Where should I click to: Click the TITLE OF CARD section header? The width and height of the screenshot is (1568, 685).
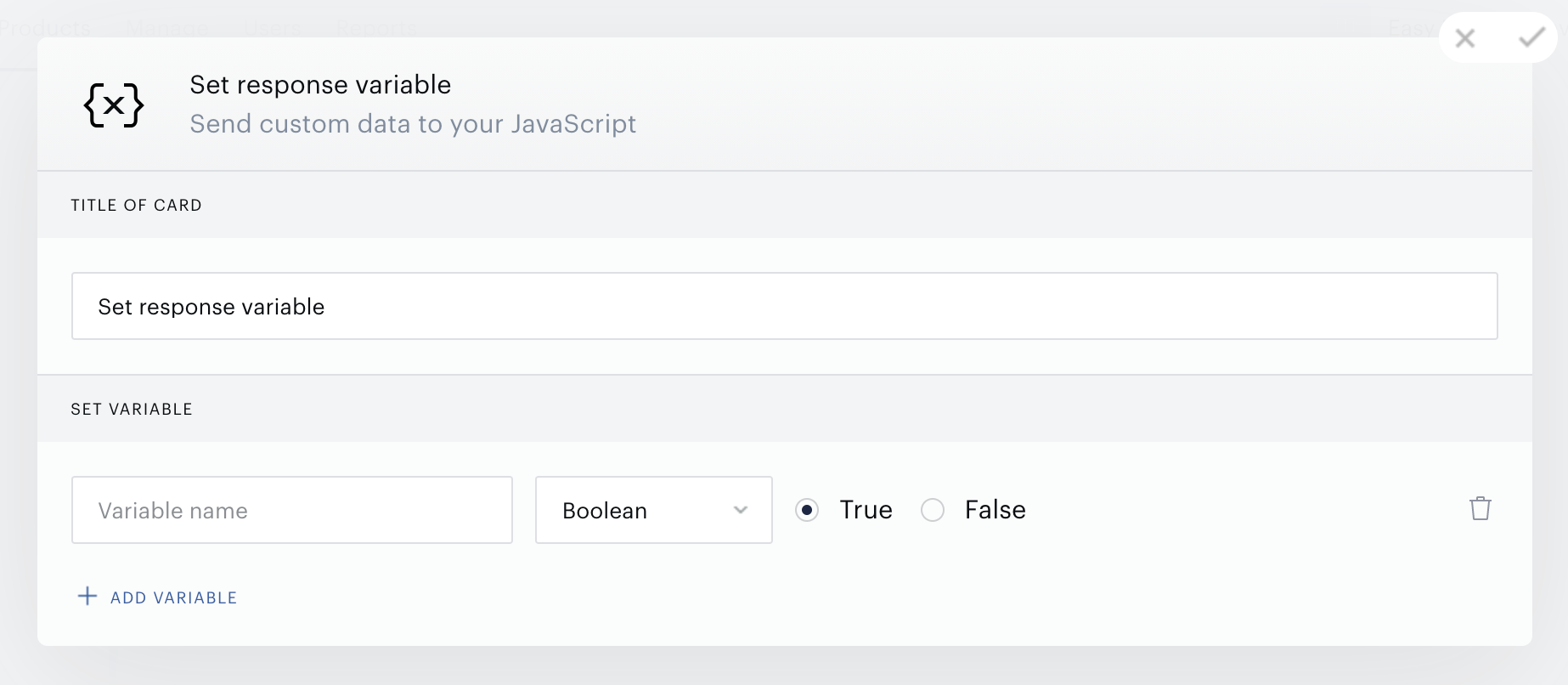(137, 205)
